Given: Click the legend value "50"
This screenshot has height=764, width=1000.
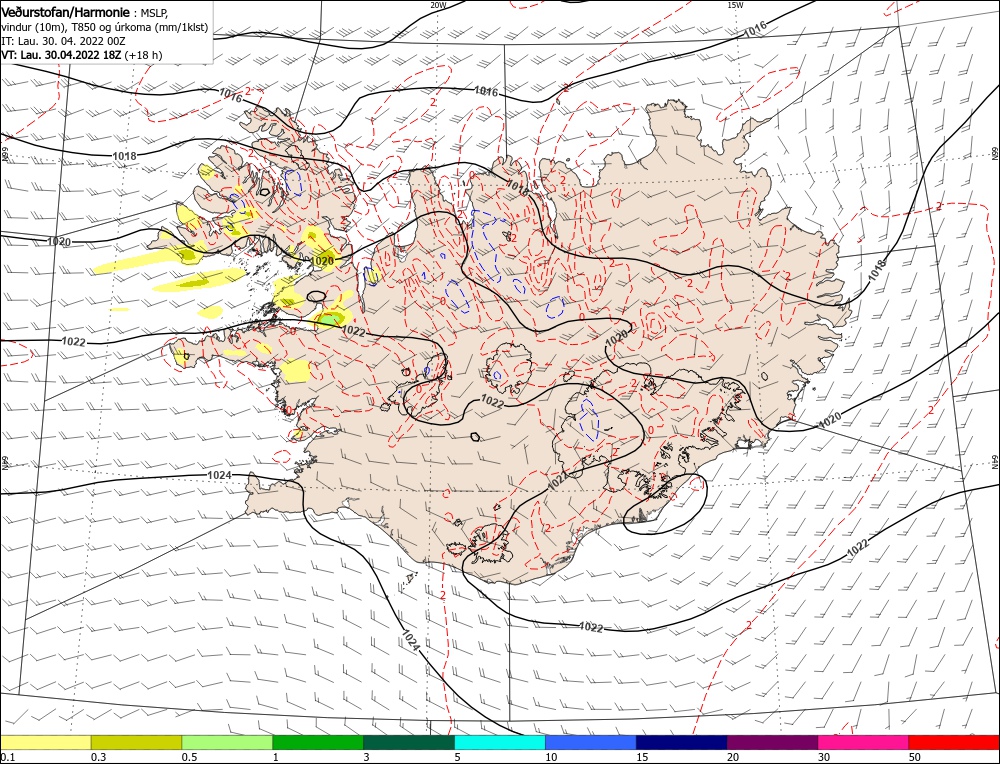Looking at the screenshot, I should click(915, 757).
